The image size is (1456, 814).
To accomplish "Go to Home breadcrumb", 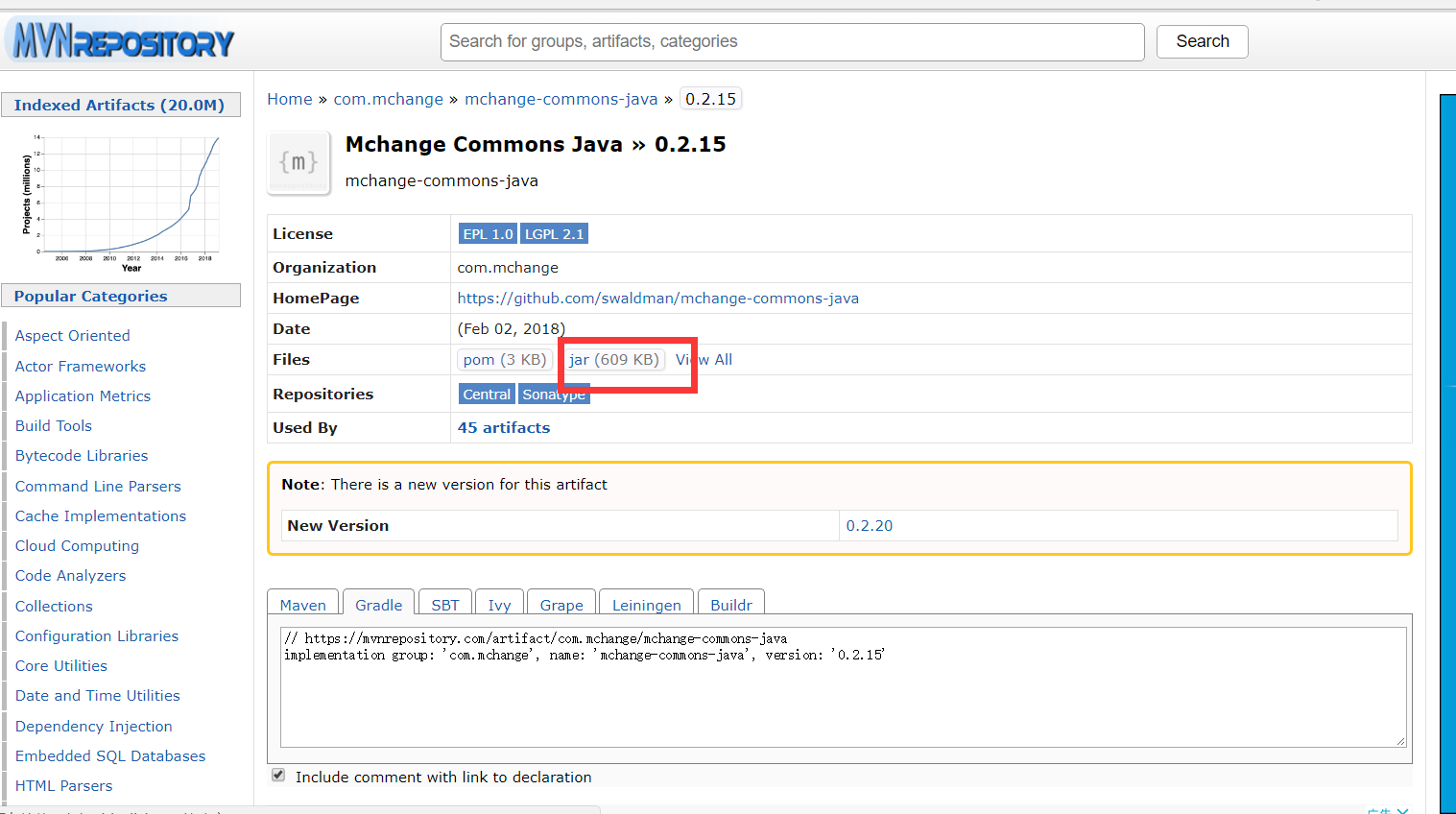I will pyautogui.click(x=290, y=99).
